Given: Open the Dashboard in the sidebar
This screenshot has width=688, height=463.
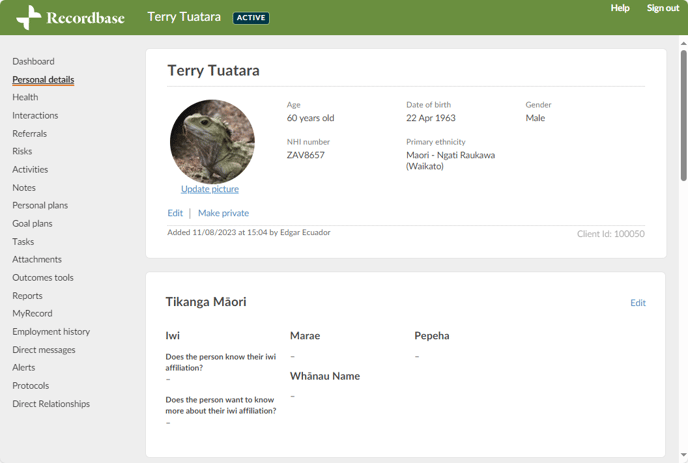Looking at the screenshot, I should [33, 61].
